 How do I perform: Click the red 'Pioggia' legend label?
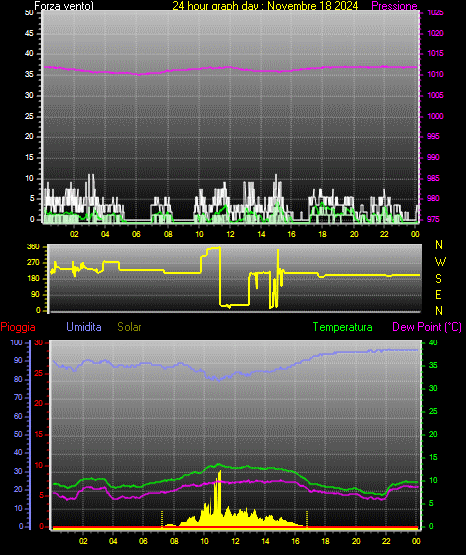[18, 327]
